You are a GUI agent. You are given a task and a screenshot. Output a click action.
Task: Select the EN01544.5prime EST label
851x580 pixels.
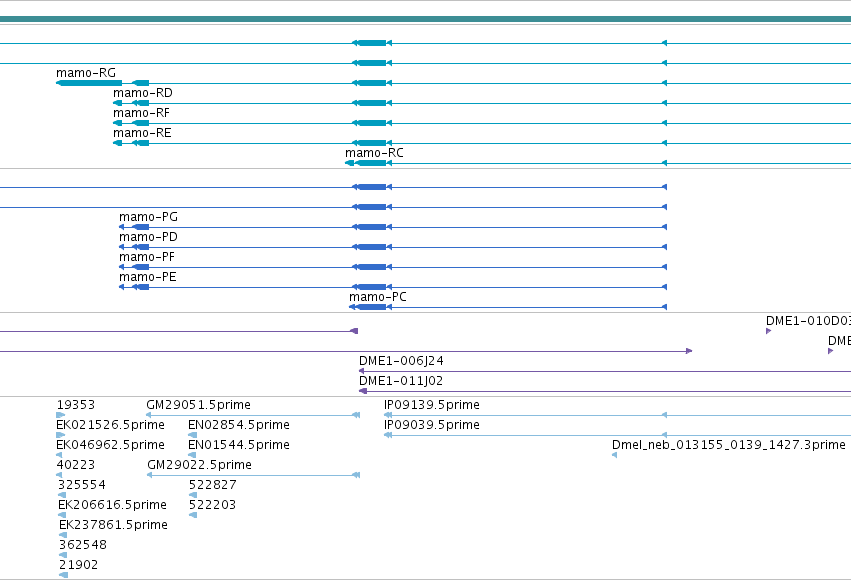(x=239, y=445)
